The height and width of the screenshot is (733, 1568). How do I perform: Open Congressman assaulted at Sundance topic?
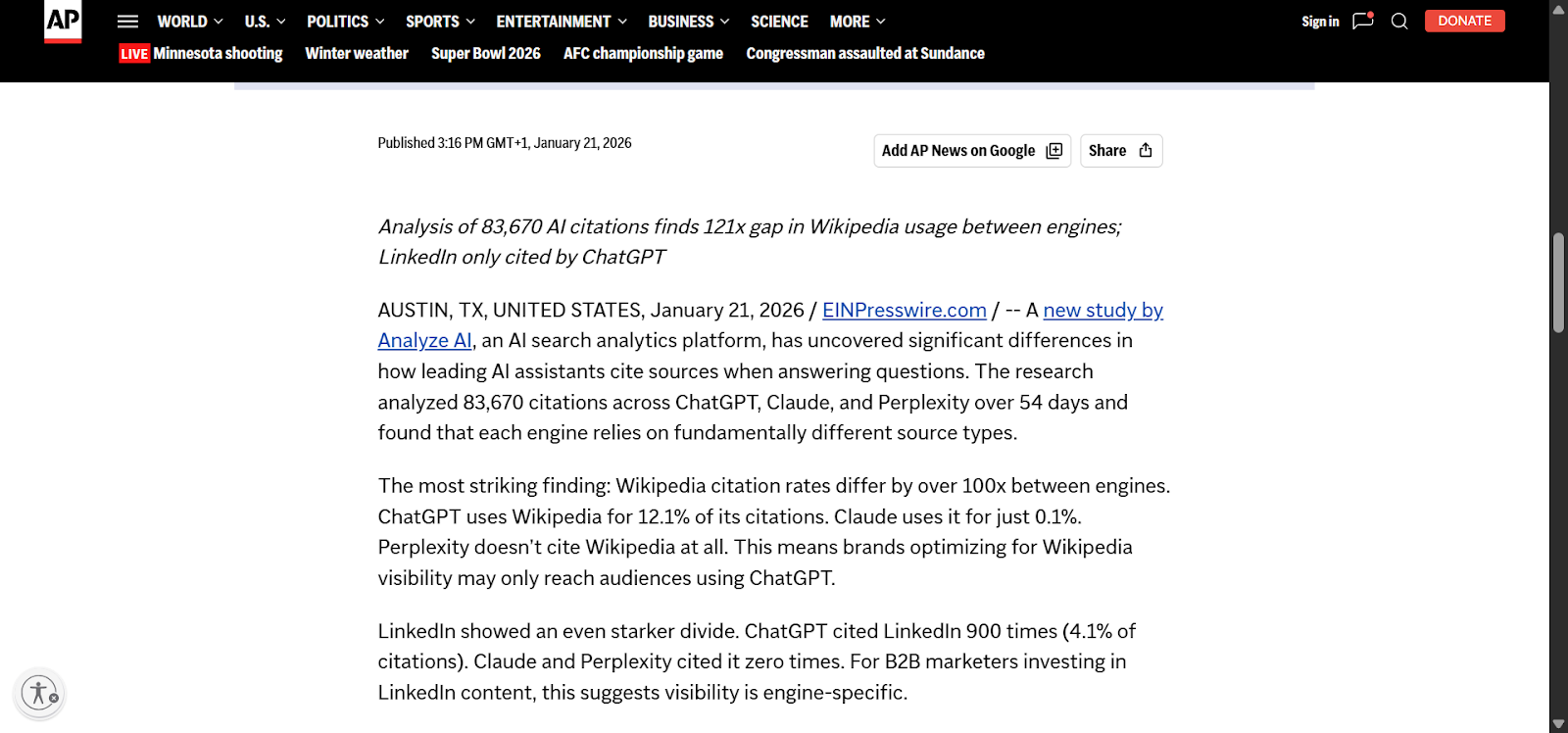coord(865,53)
